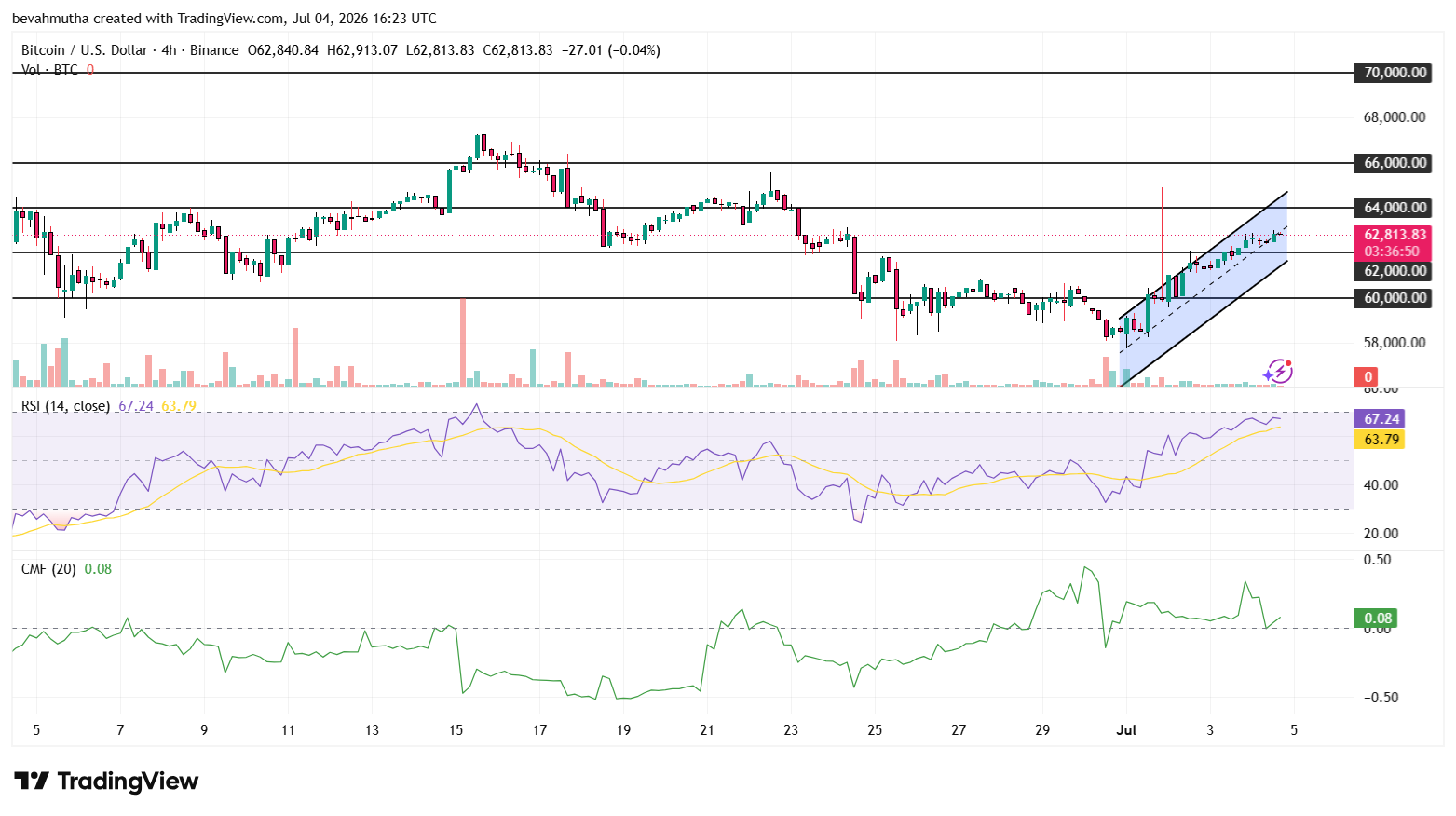Click the RSI (14, close) indicator legend
The width and height of the screenshot is (1456, 816).
[65, 406]
